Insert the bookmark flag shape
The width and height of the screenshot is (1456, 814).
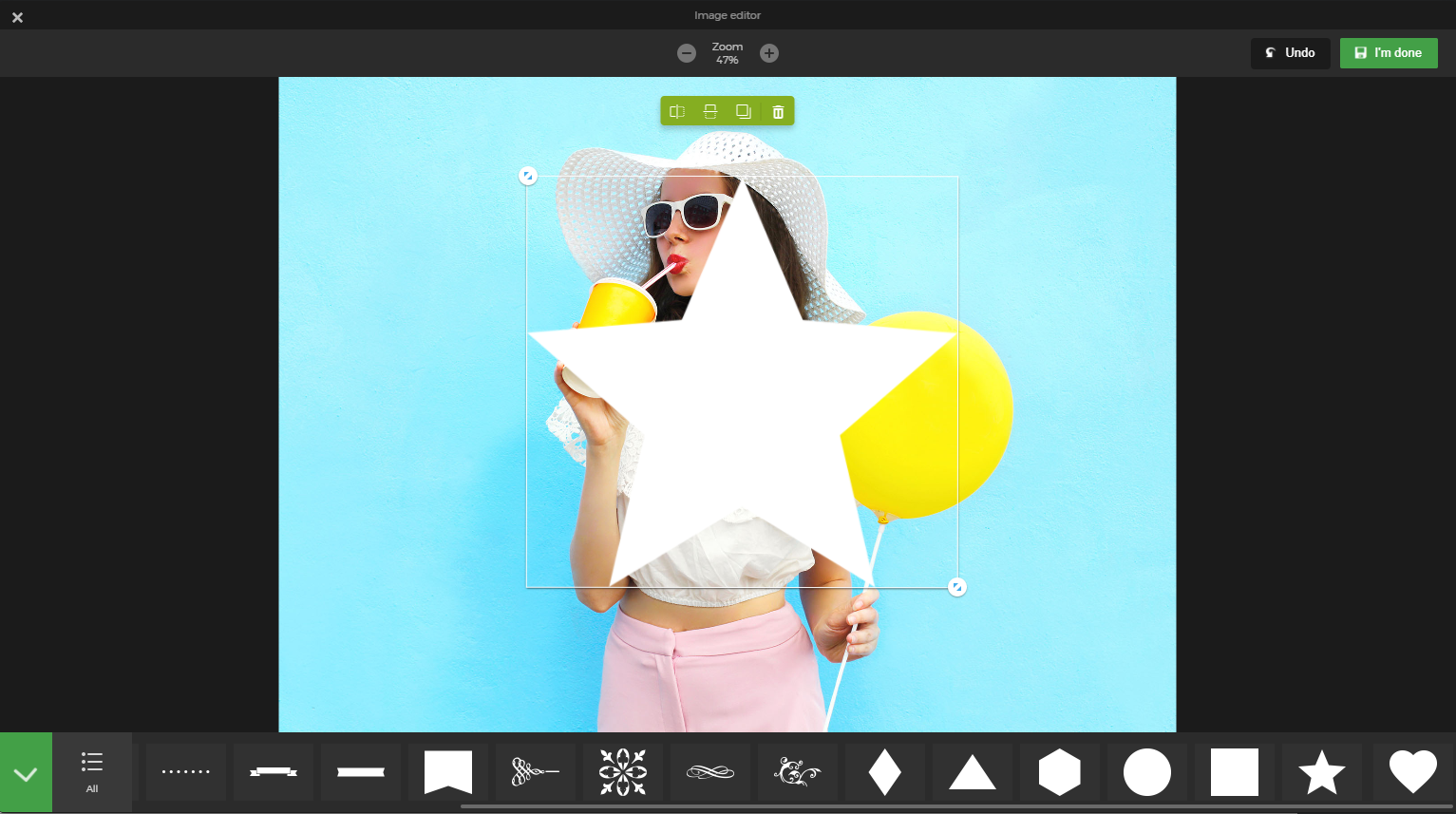pyautogui.click(x=448, y=772)
